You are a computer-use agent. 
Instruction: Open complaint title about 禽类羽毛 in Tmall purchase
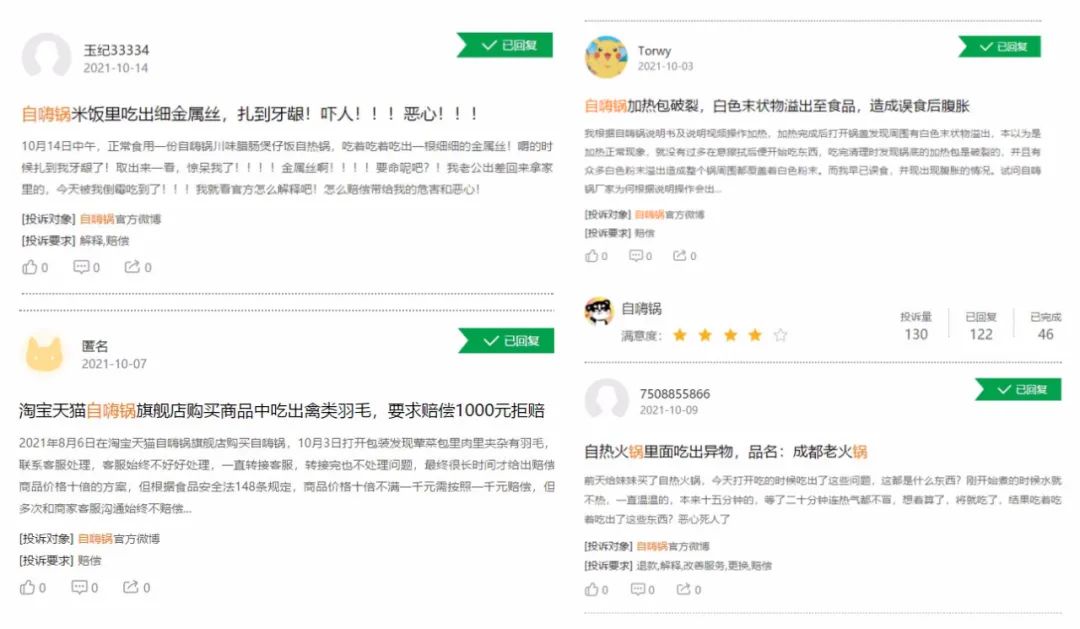282,411
